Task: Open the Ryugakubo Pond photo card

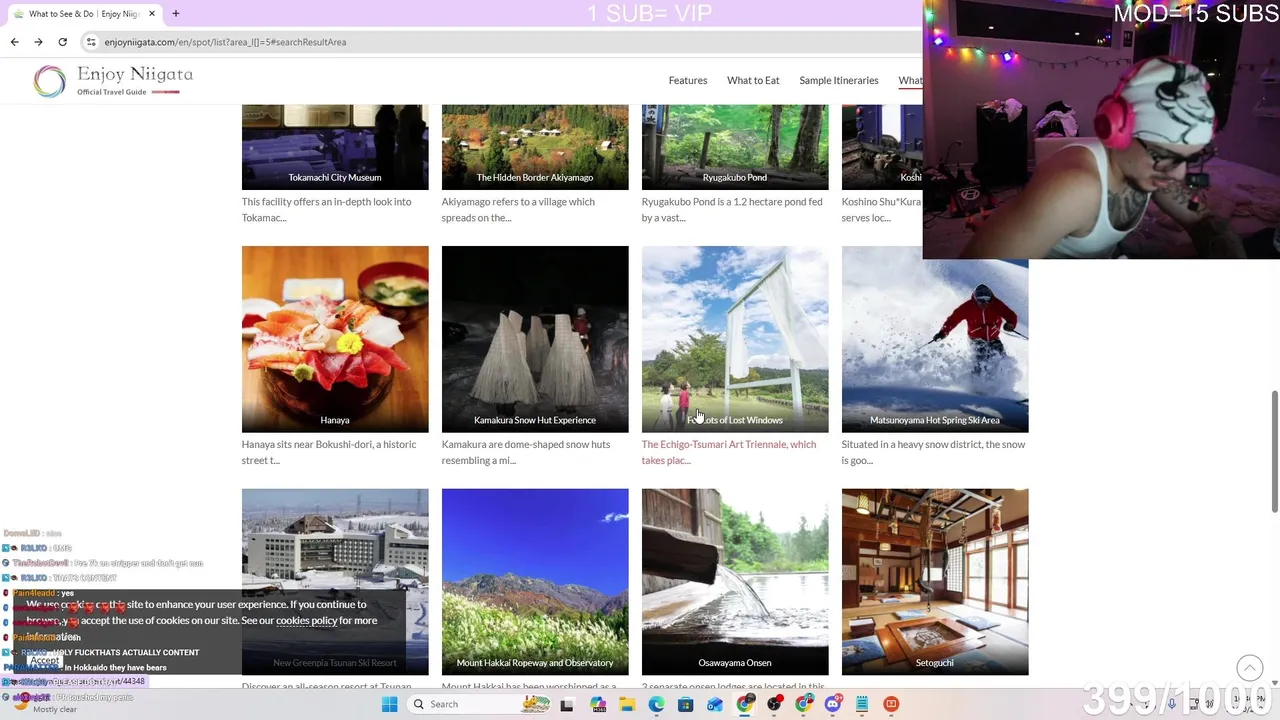Action: [x=735, y=147]
